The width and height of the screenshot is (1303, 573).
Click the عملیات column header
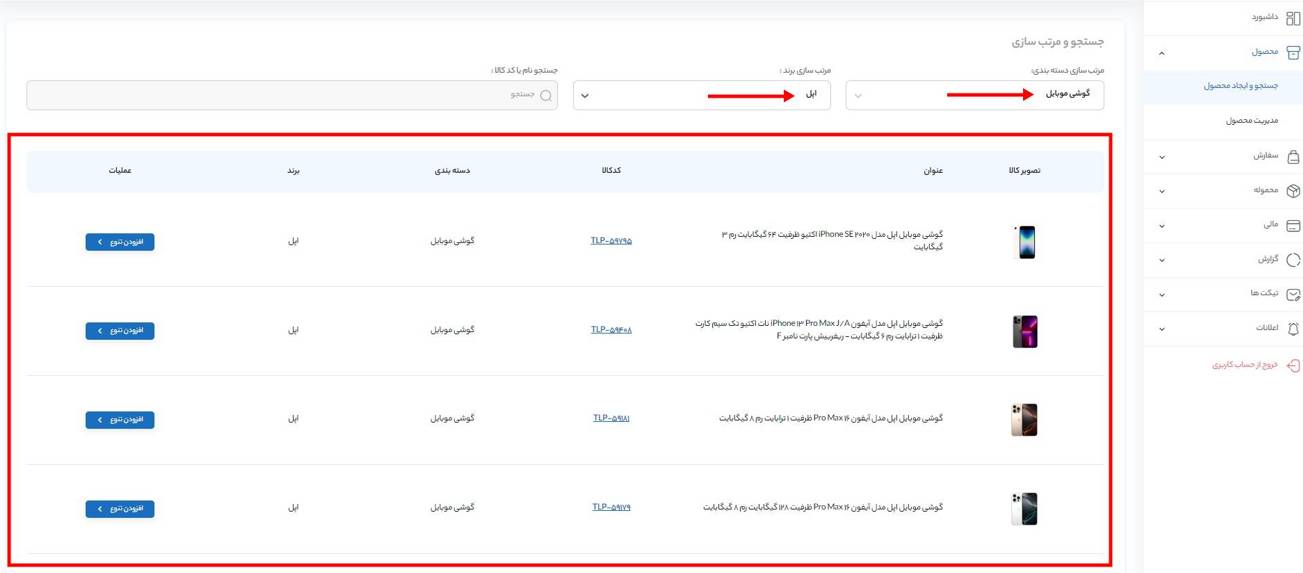point(120,171)
